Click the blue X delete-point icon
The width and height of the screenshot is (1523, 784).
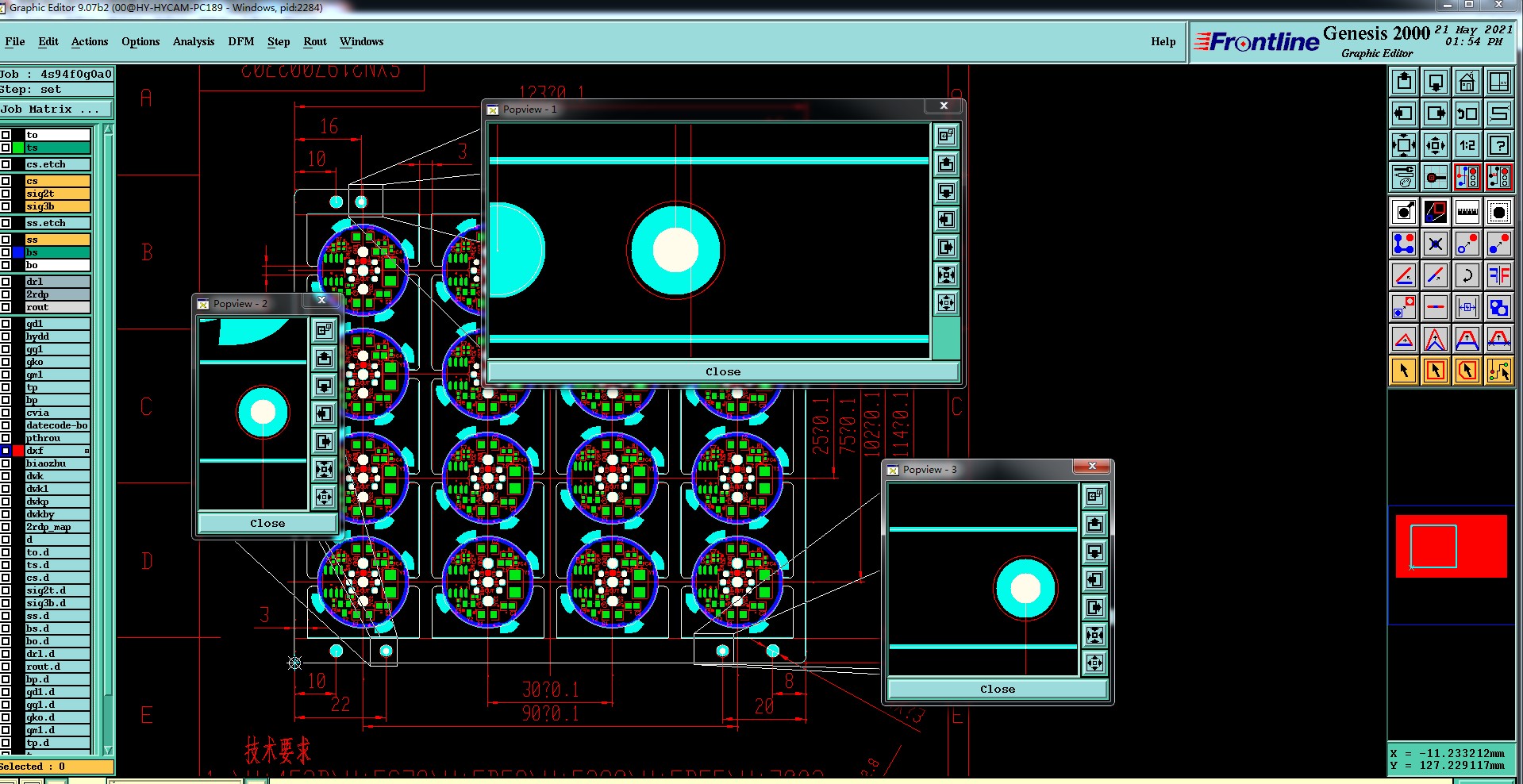click(x=1435, y=244)
